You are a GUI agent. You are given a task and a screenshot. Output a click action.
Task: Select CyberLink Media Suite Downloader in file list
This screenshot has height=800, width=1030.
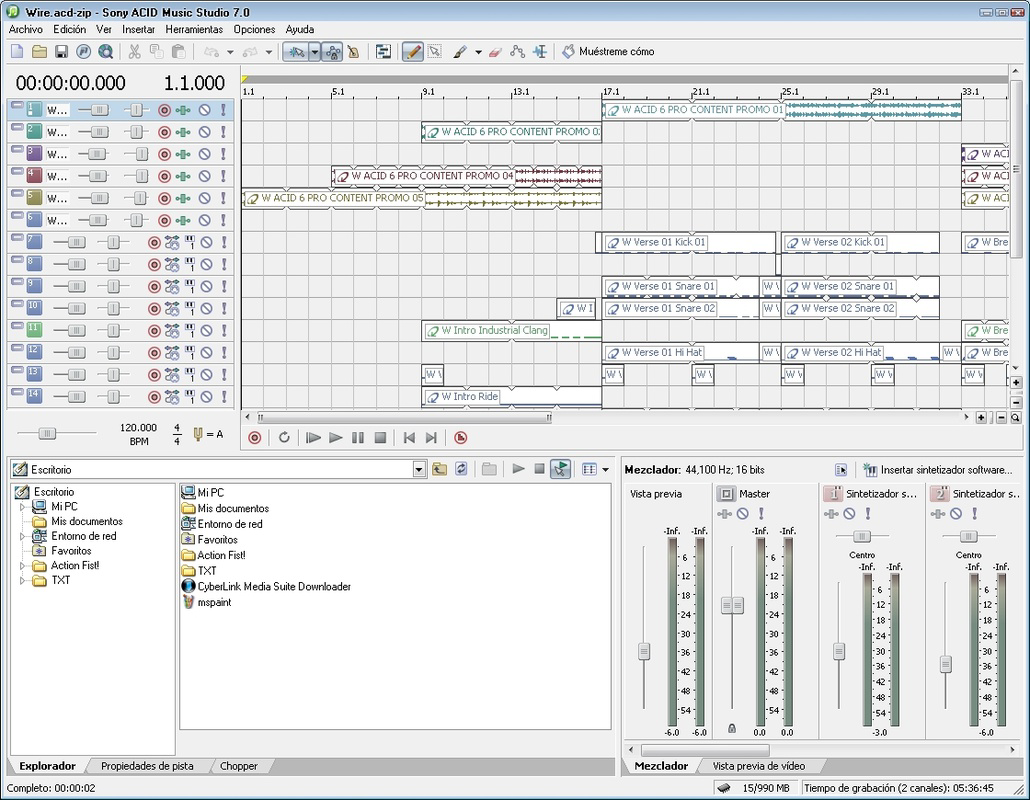click(x=267, y=587)
